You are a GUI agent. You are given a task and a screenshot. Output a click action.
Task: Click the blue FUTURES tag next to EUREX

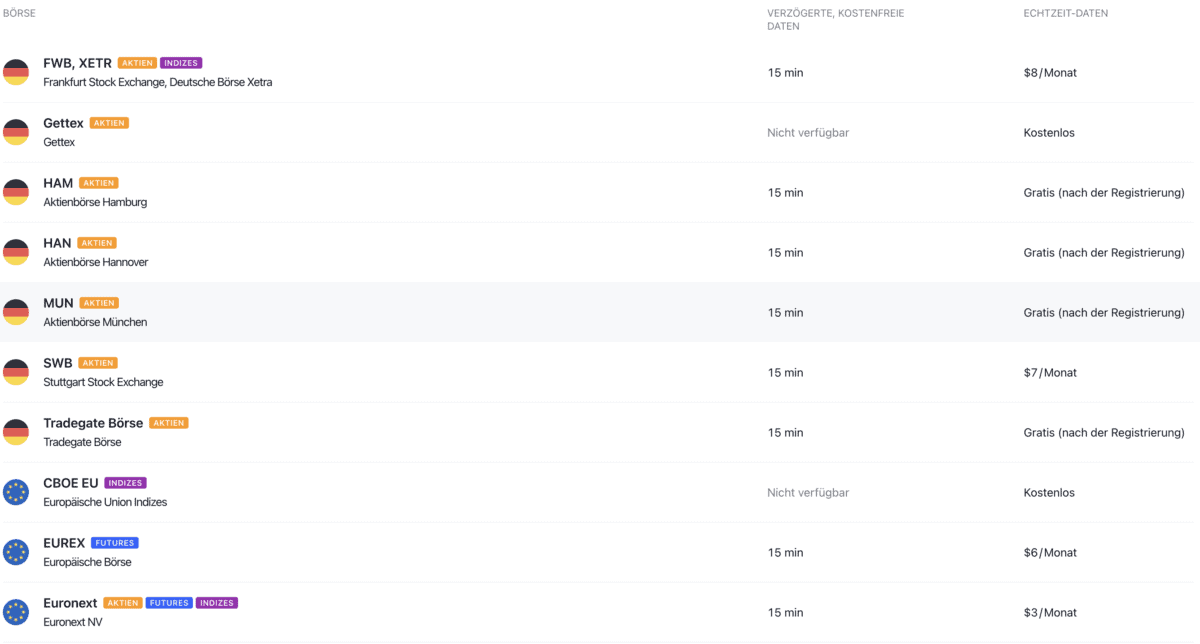(115, 543)
